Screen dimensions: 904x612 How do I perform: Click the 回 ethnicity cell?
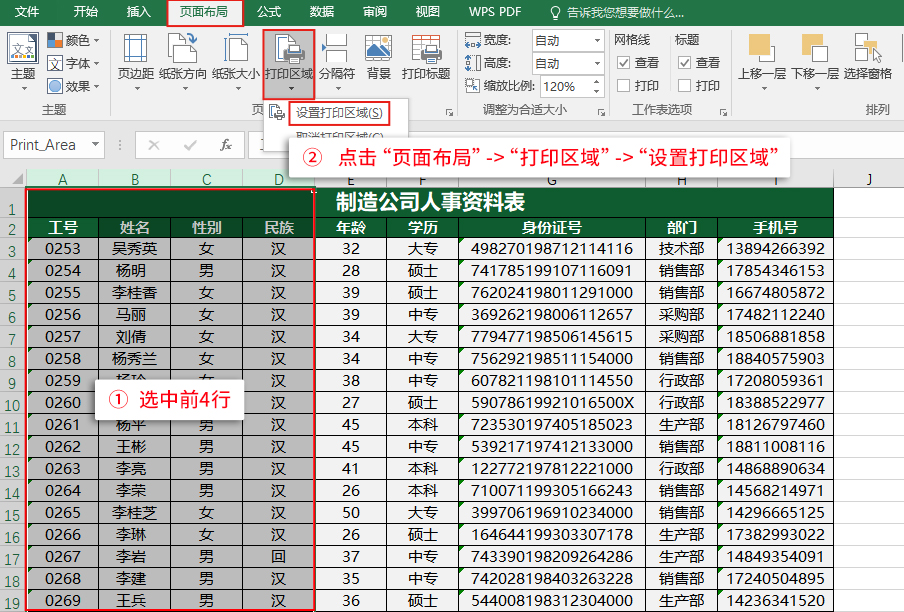(278, 557)
